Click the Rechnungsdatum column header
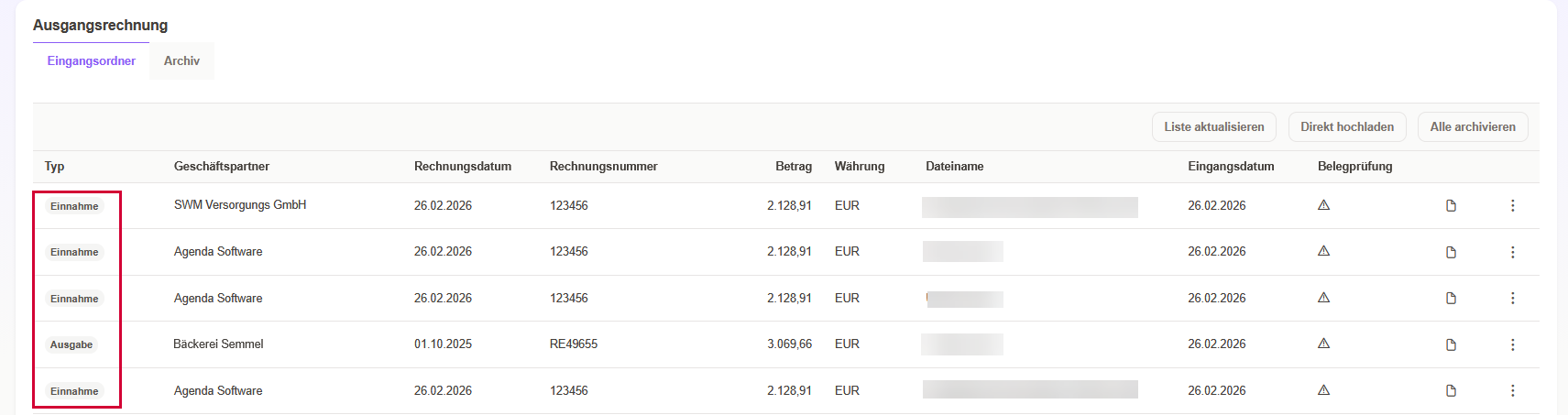This screenshot has height=415, width=1568. 462,167
